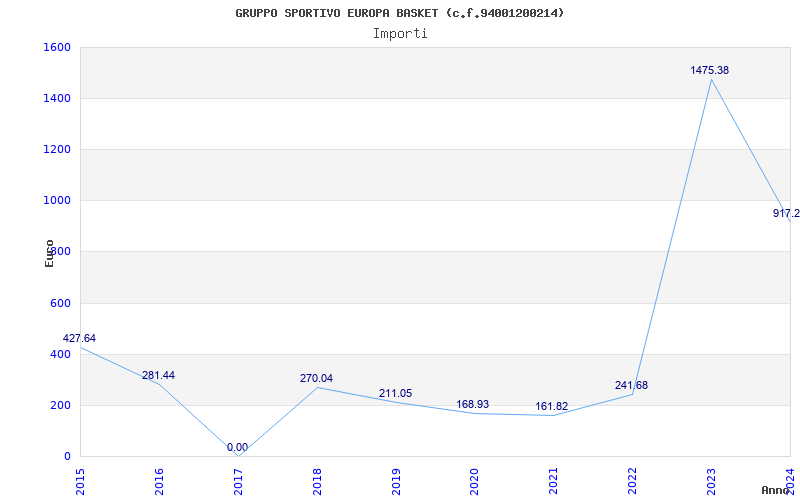Click the 1200 y-axis tick label
The height and width of the screenshot is (500, 800).
pyautogui.click(x=57, y=149)
